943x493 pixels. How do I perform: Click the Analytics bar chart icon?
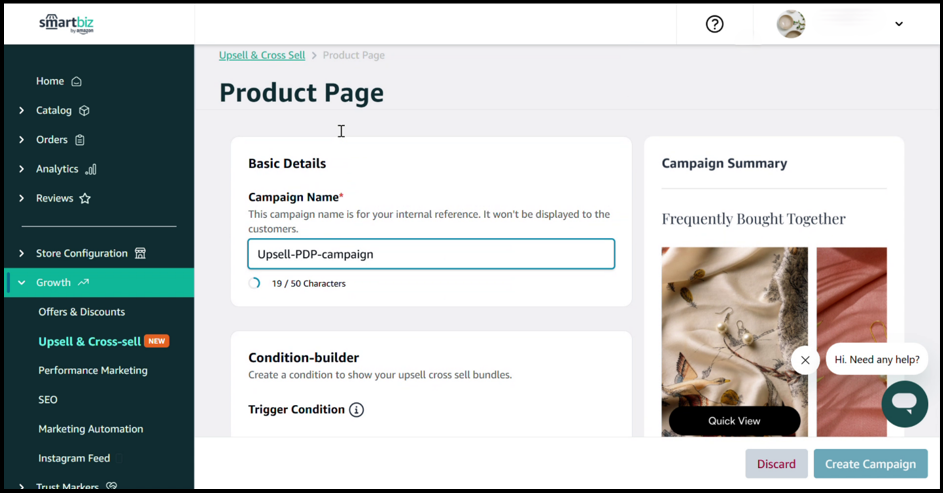[91, 169]
